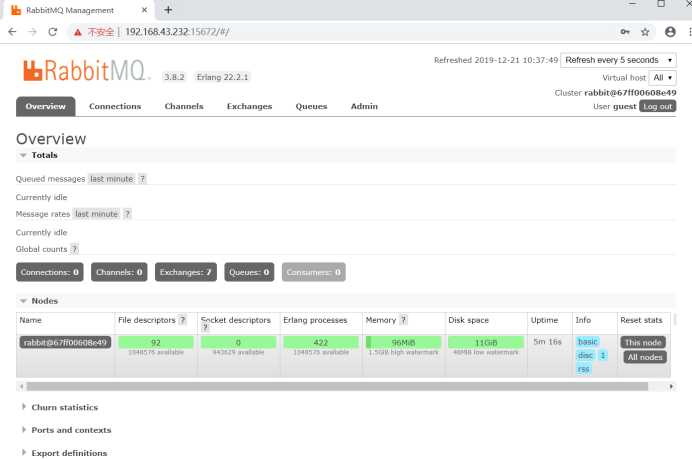Viewport: 692px width, 459px height.
Task: Click the guest user name
Action: click(624, 106)
